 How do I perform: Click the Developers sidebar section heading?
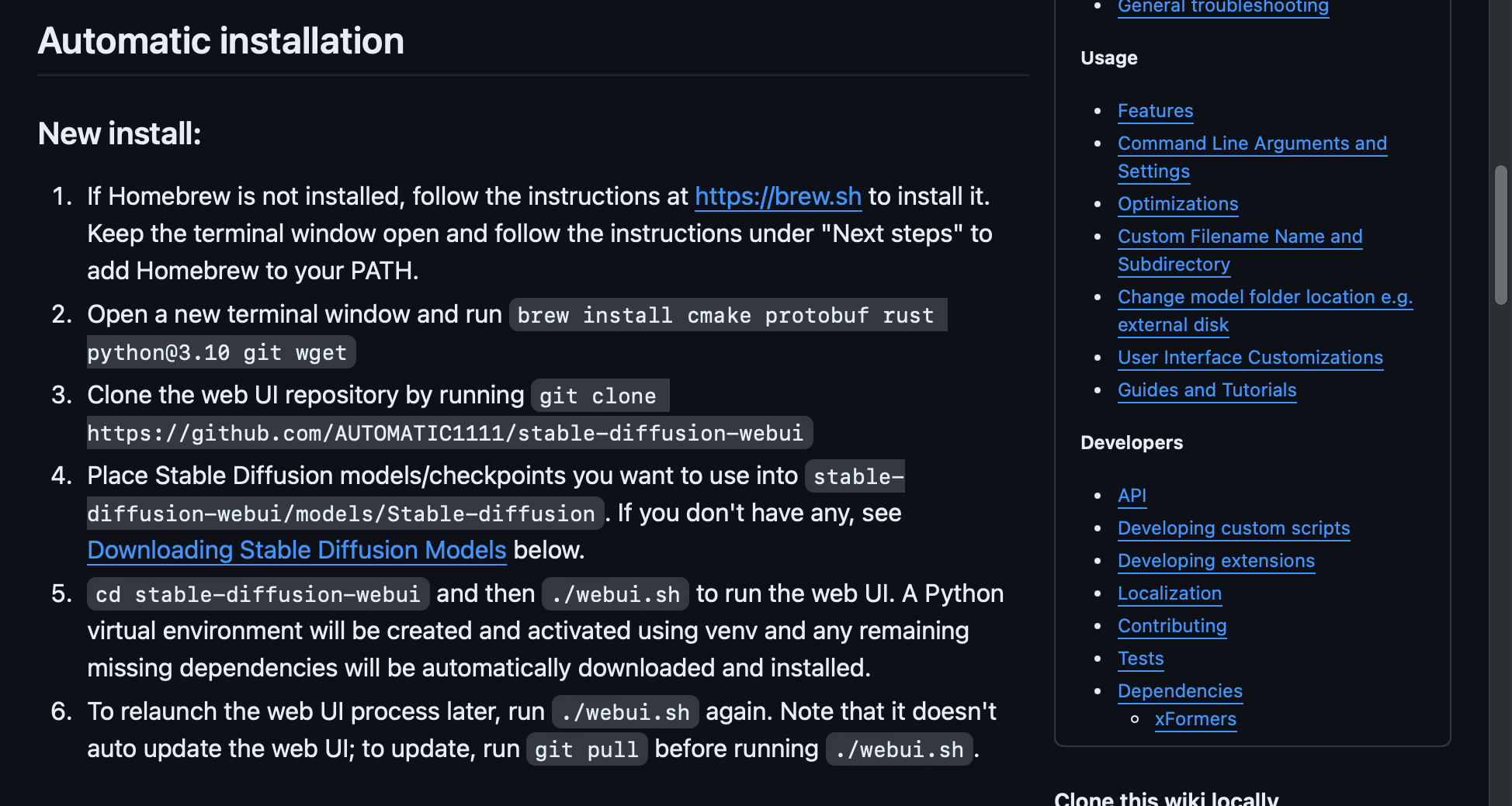pos(1132,443)
